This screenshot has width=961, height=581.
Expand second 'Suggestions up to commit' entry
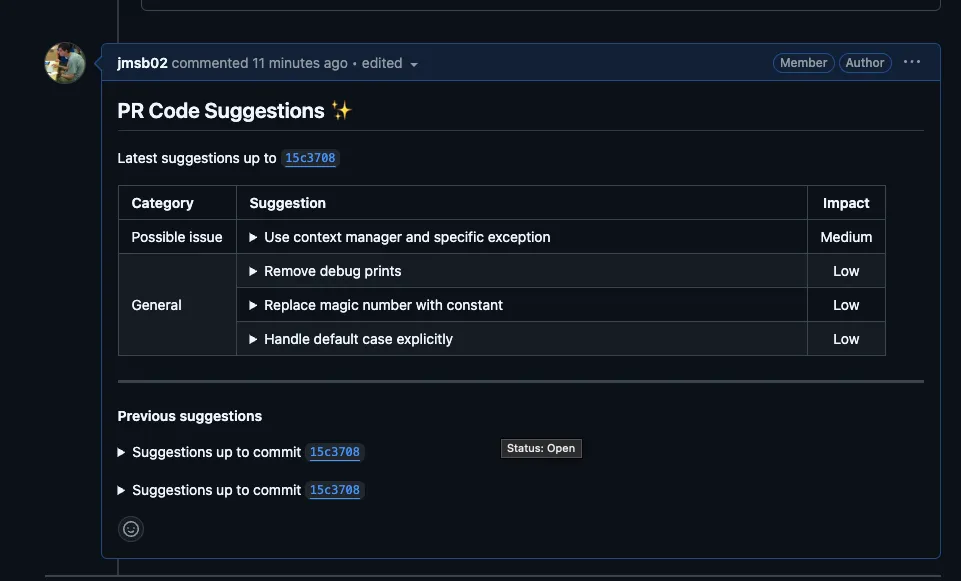tap(208, 490)
